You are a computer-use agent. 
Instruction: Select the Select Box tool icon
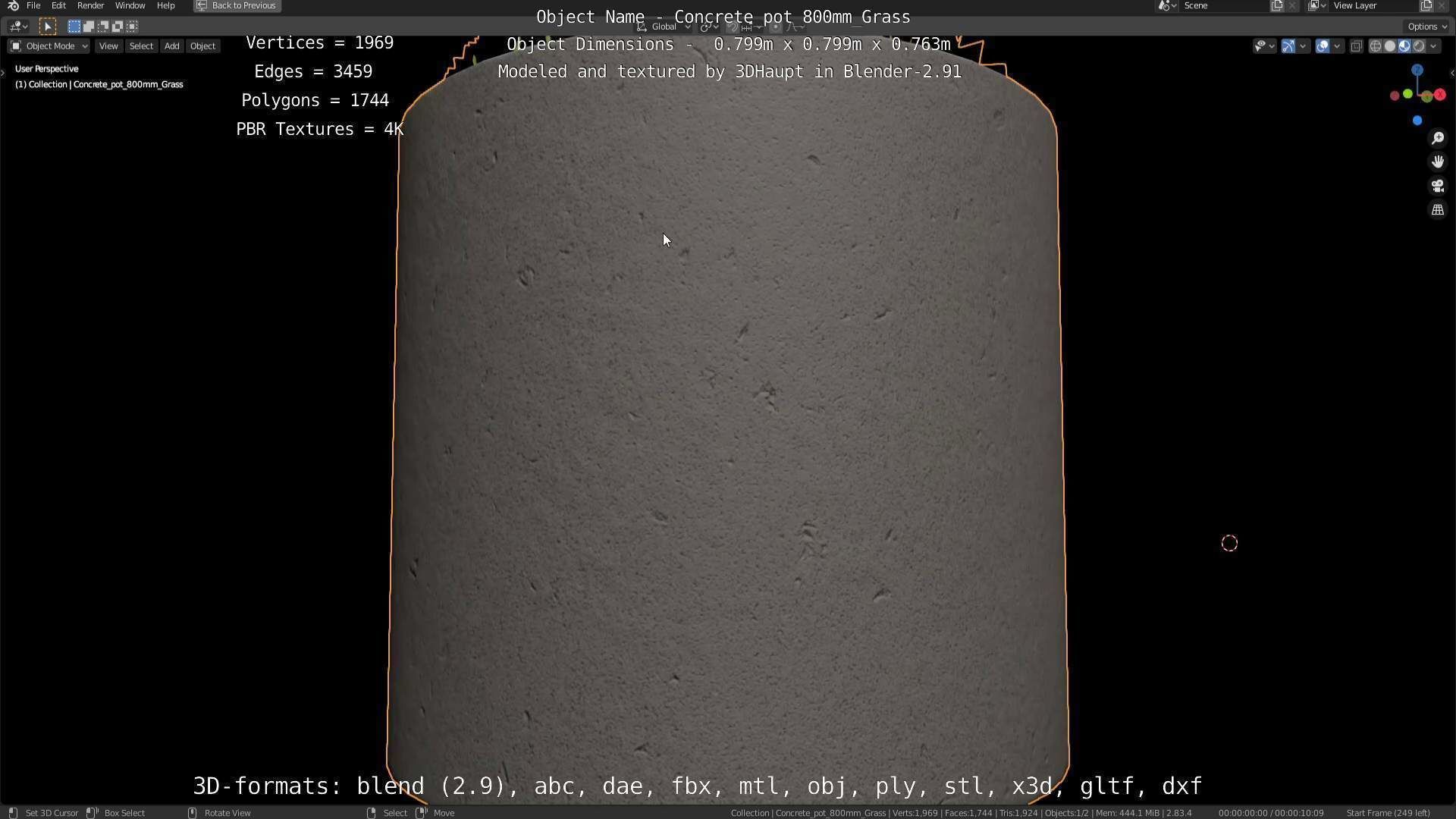point(47,27)
